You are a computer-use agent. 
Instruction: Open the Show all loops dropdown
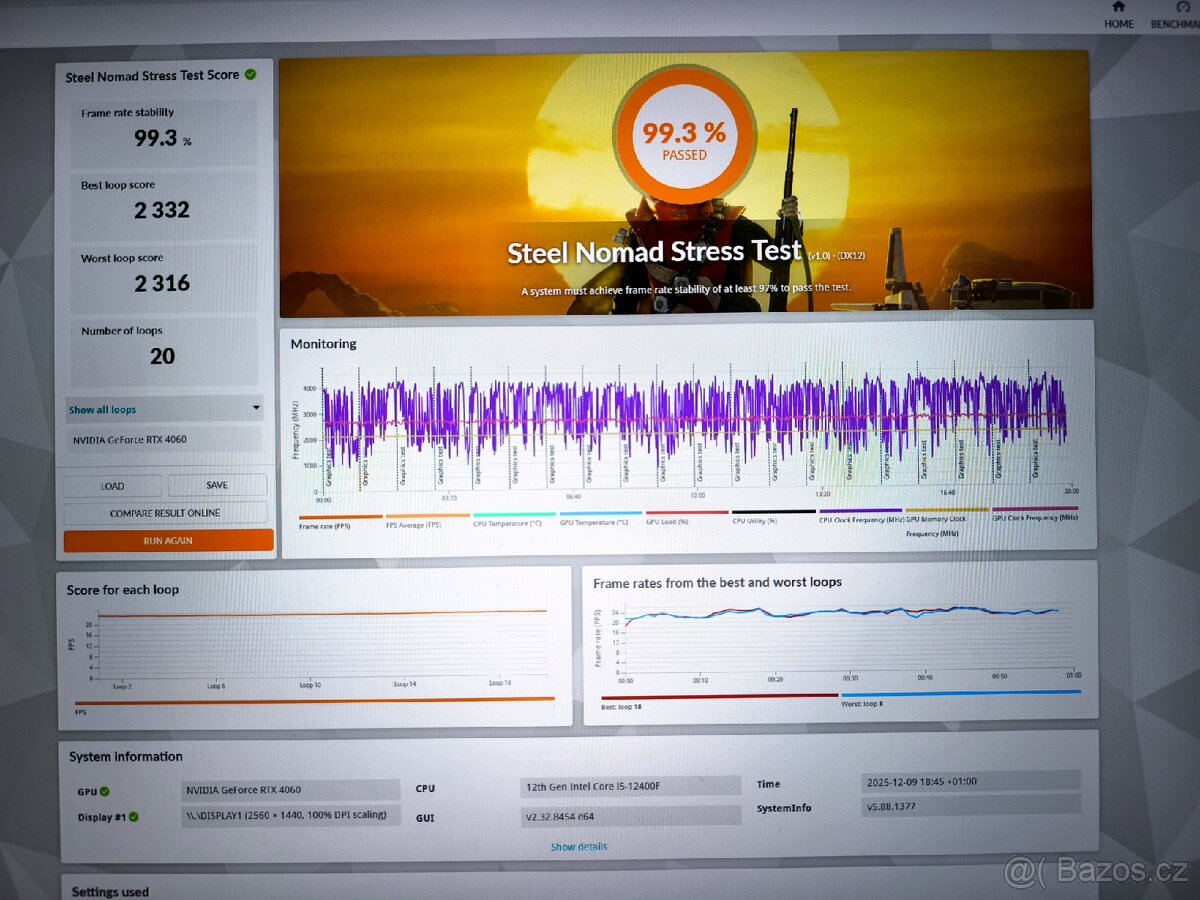click(165, 409)
